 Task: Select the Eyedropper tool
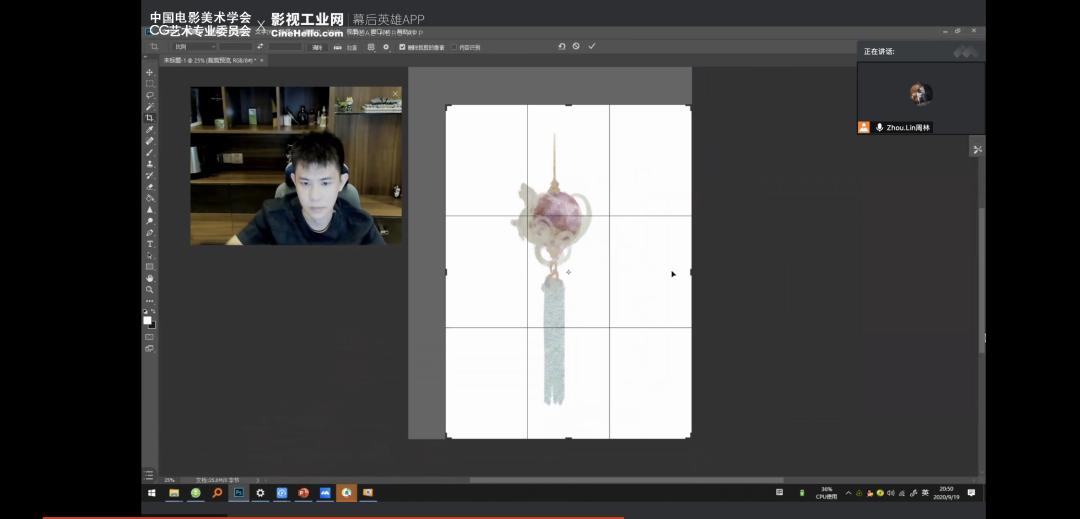coord(150,129)
